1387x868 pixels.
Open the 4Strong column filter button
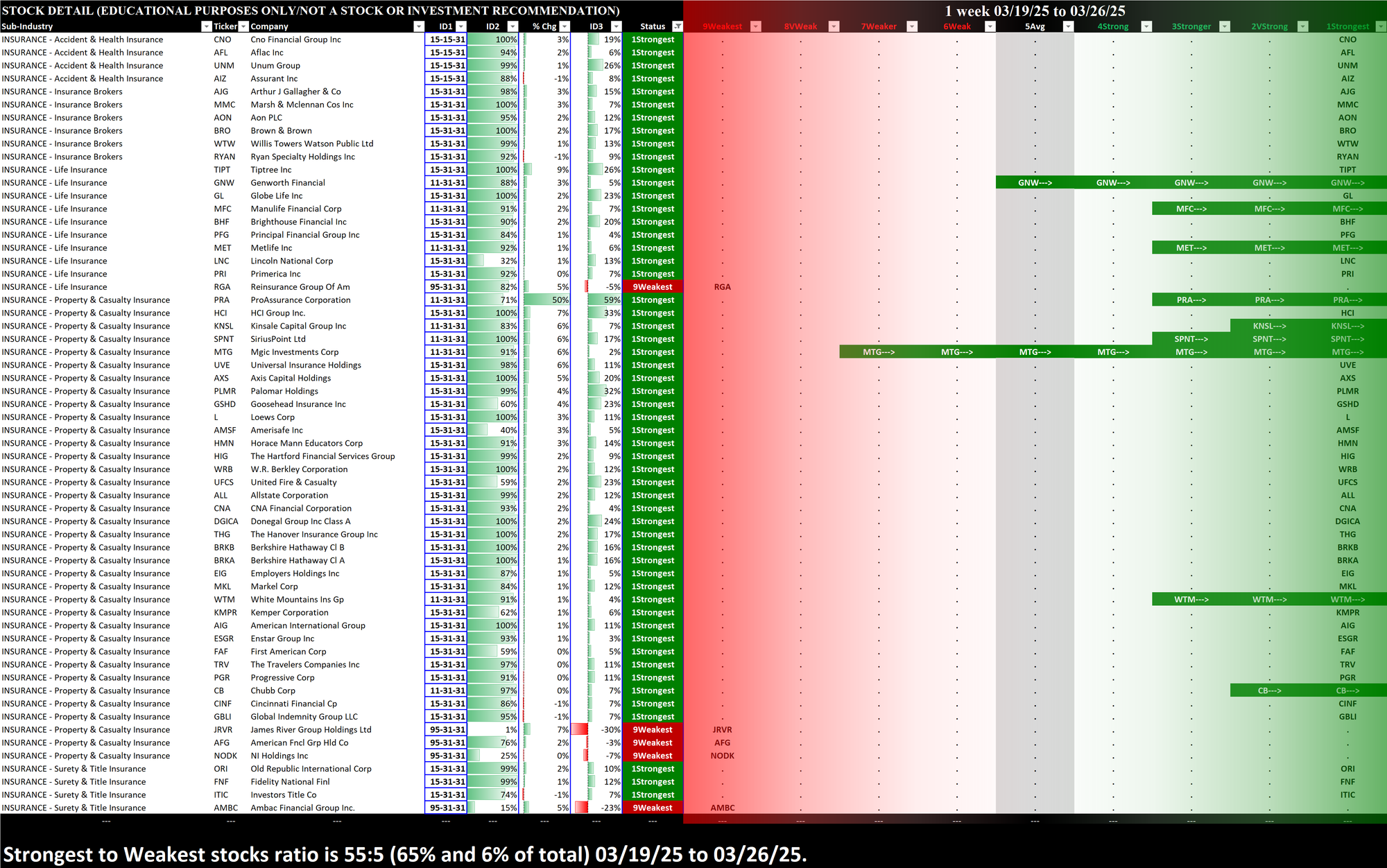tap(1146, 26)
